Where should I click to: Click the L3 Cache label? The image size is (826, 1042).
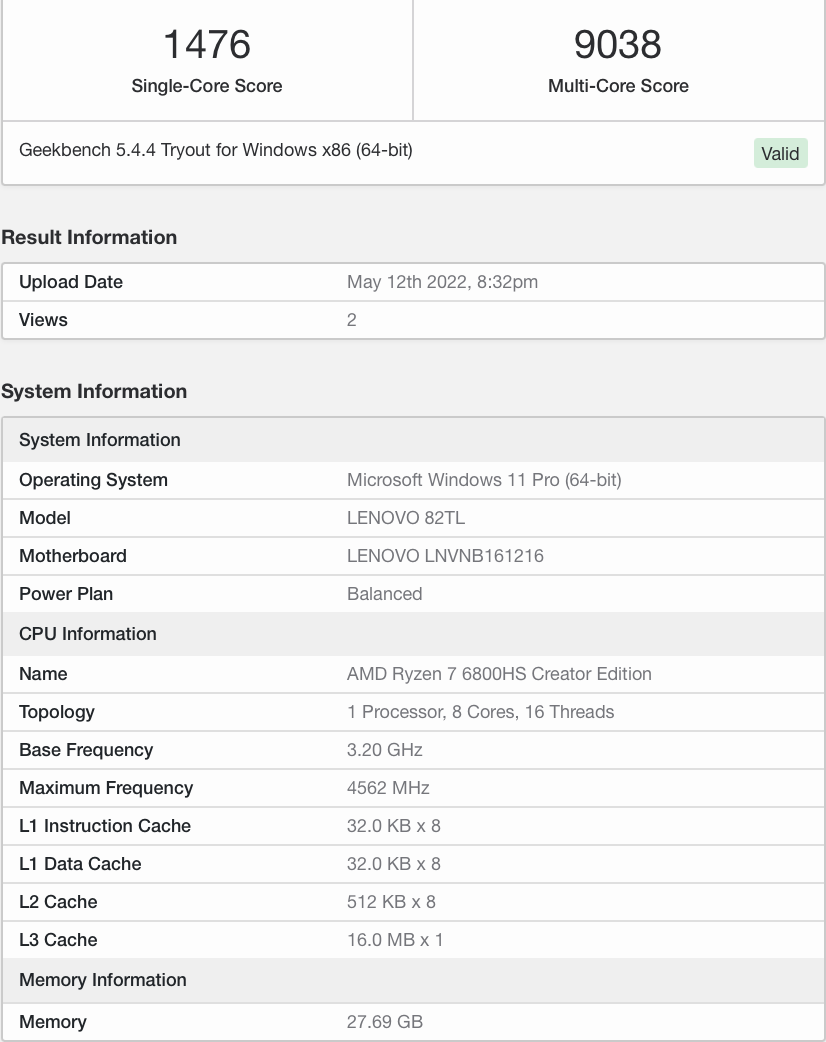click(x=58, y=939)
